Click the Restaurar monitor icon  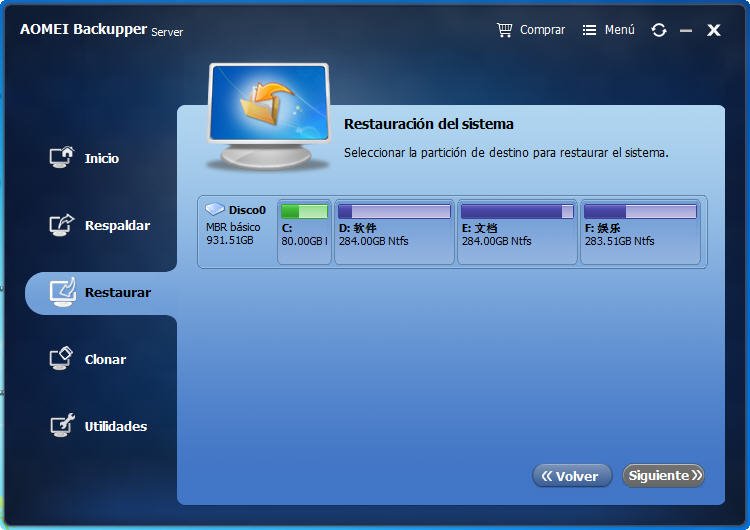tap(63, 292)
